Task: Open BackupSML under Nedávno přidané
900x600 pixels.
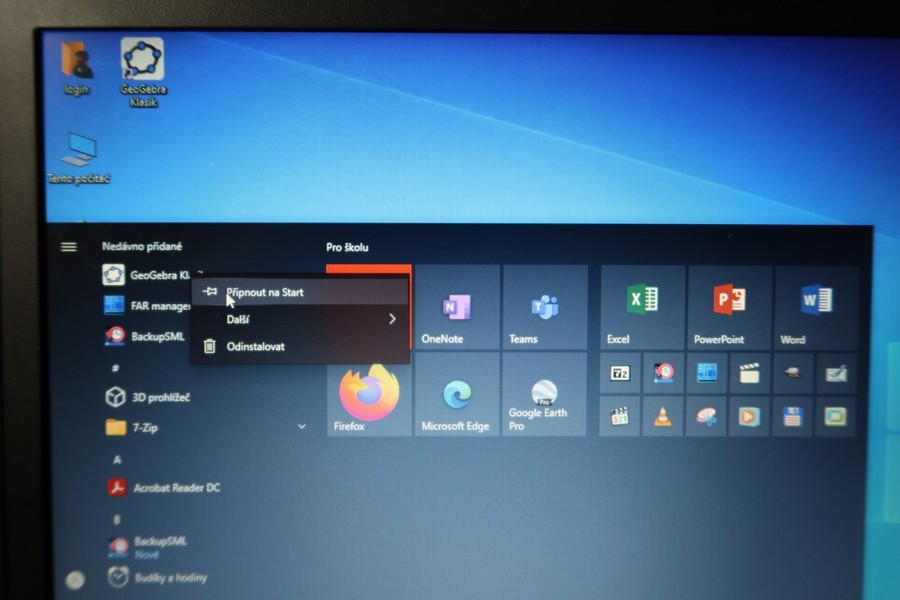Action: 147,336
